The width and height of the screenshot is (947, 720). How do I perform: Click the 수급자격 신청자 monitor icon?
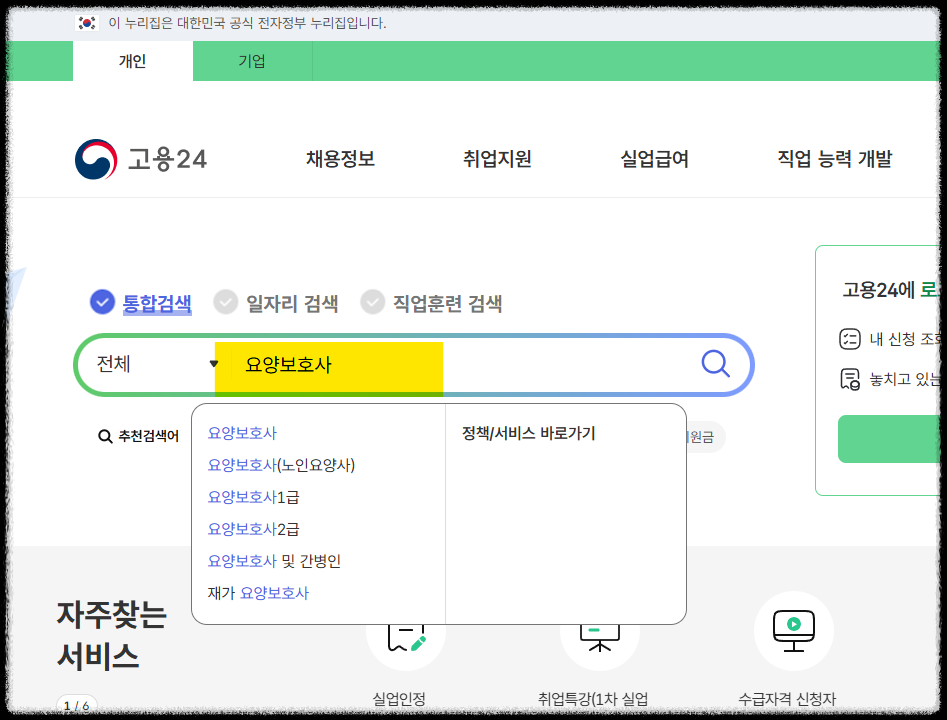(x=793, y=630)
